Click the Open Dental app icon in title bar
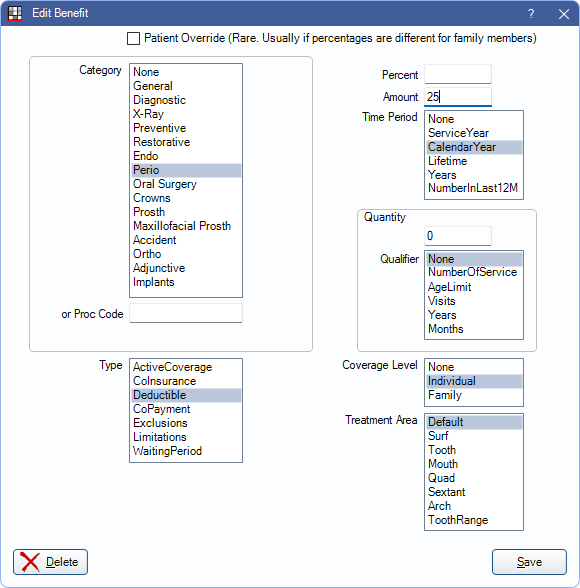The width and height of the screenshot is (580, 588). click(15, 14)
